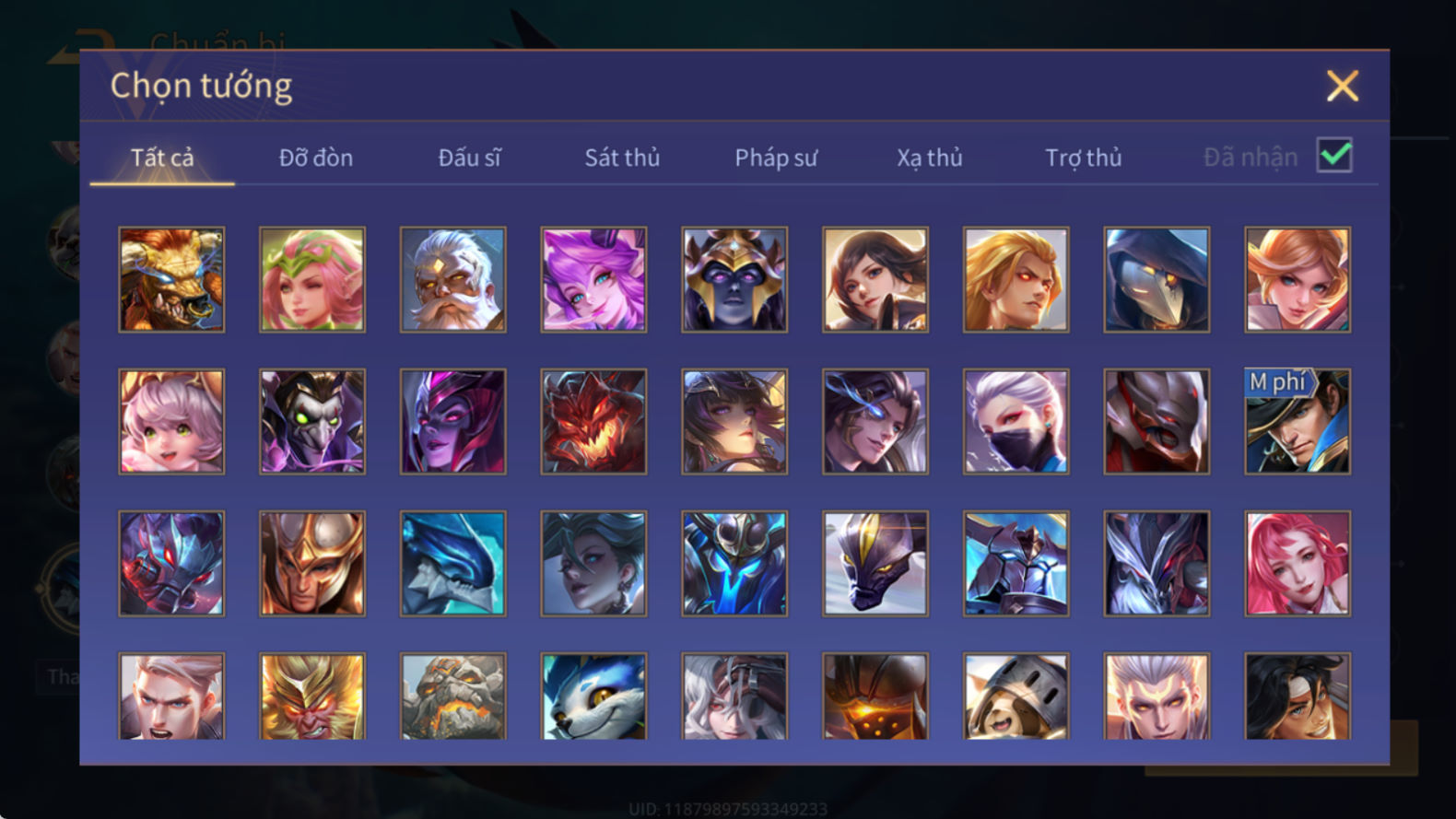The height and width of the screenshot is (819, 1456).
Task: Select the golden monkey king hero
Action: click(312, 696)
